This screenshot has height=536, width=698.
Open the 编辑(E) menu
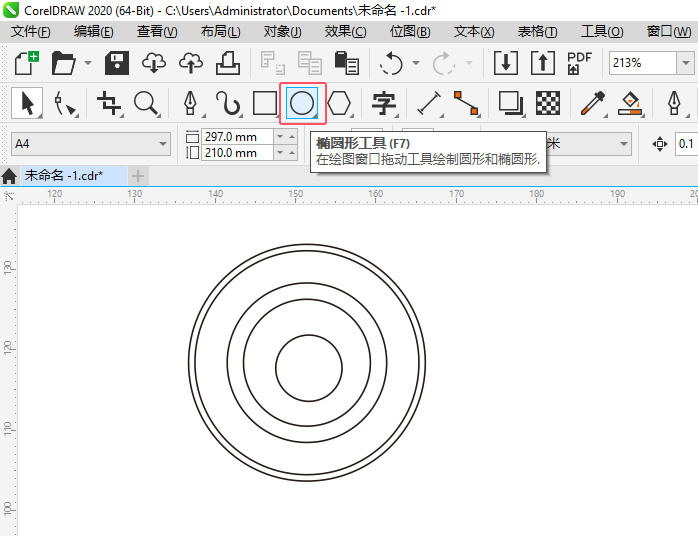(x=93, y=32)
